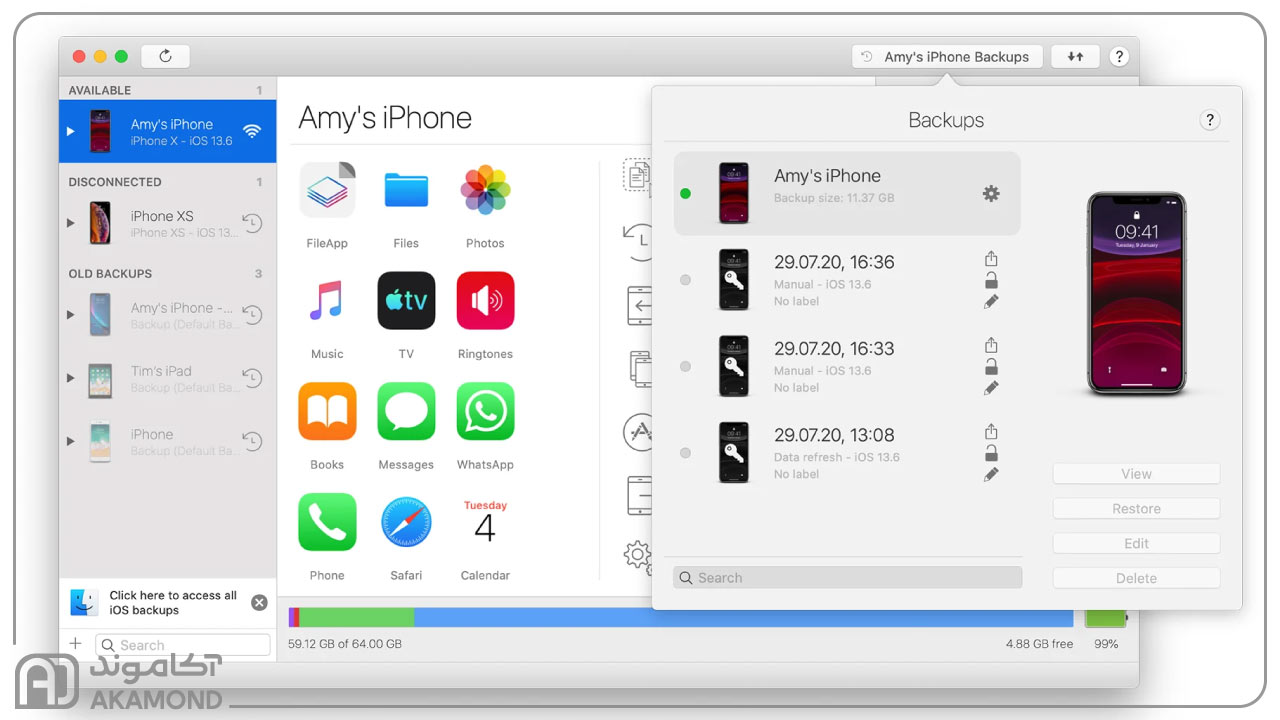Click the sidebar search field
Image resolution: width=1280 pixels, height=720 pixels.
pyautogui.click(x=182, y=645)
